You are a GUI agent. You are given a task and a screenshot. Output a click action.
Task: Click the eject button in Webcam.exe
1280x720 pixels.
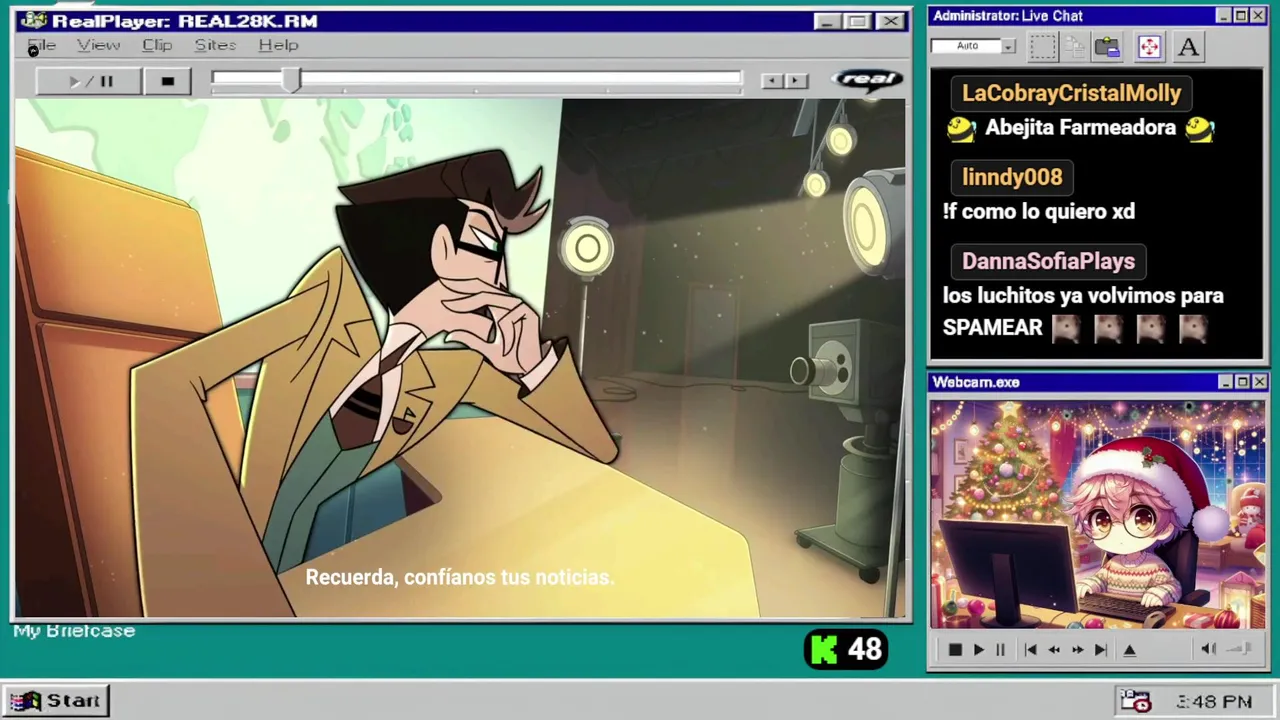click(x=1130, y=649)
